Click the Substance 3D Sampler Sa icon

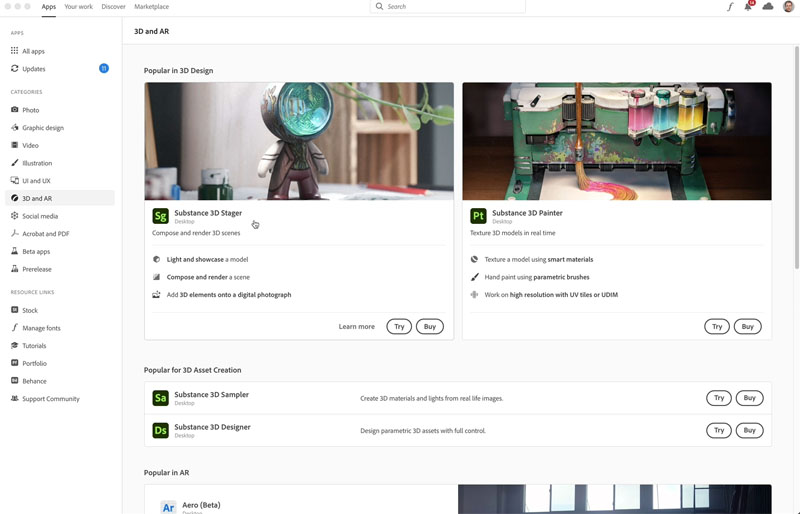pos(160,398)
